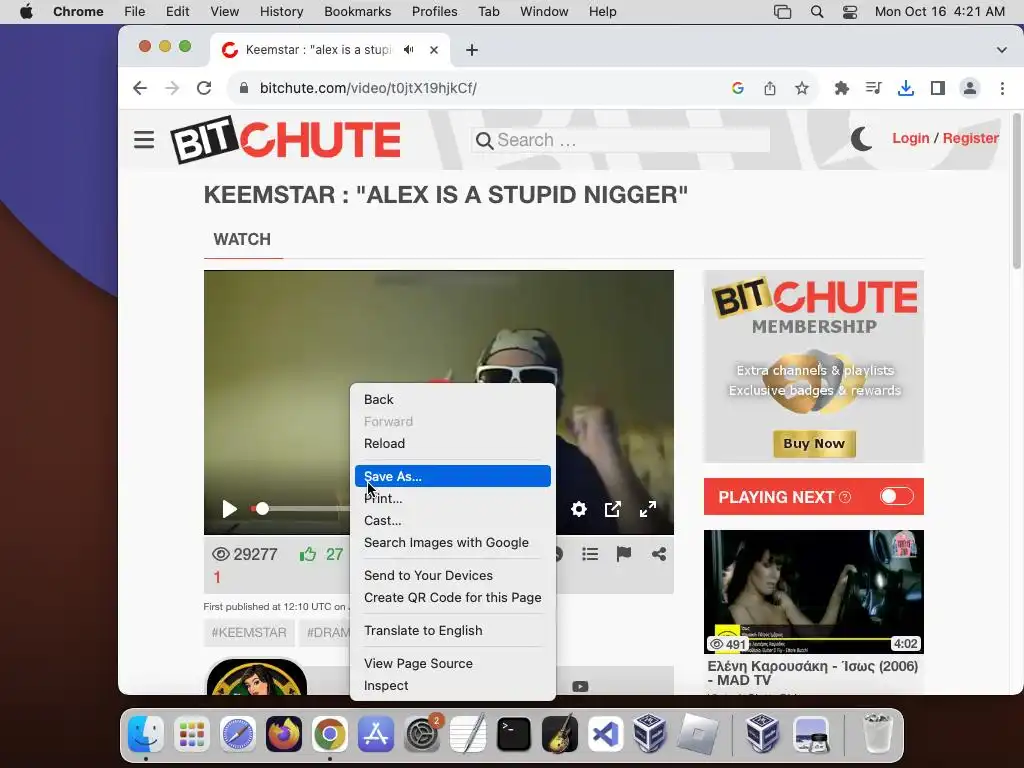
Task: Open video settings gear icon
Action: pyautogui.click(x=579, y=509)
